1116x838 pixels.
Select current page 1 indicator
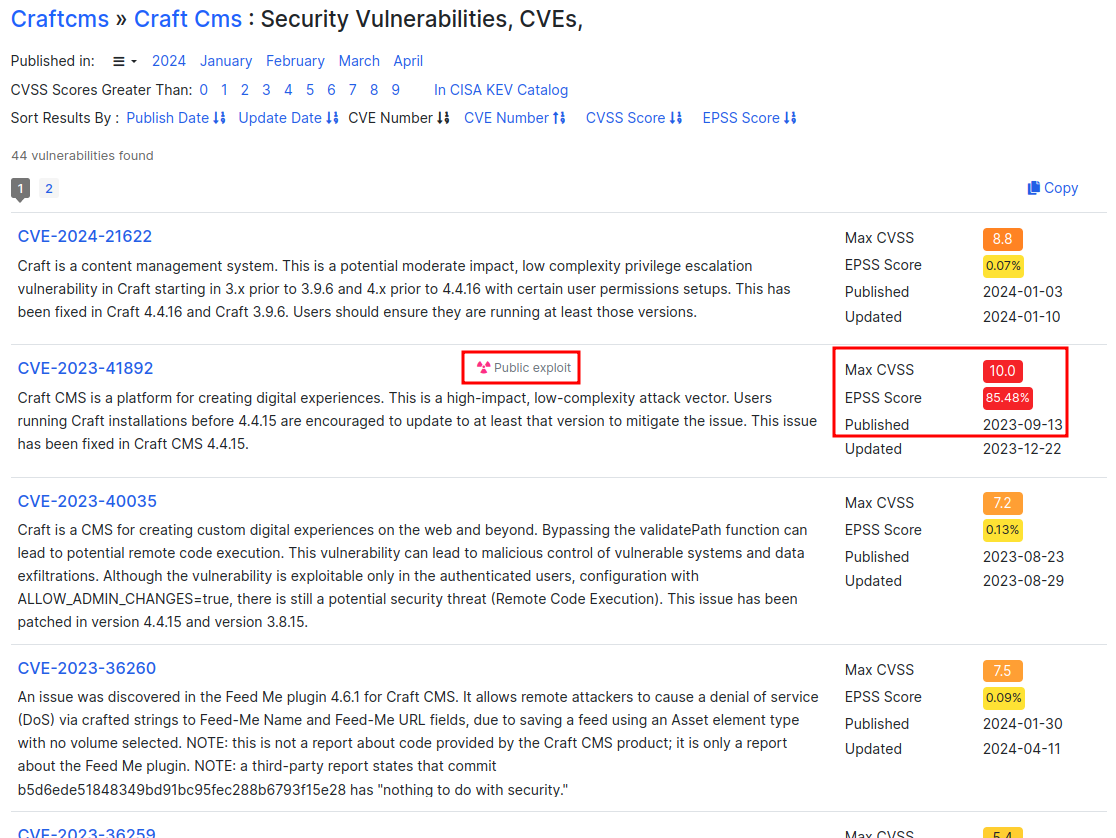coord(20,188)
